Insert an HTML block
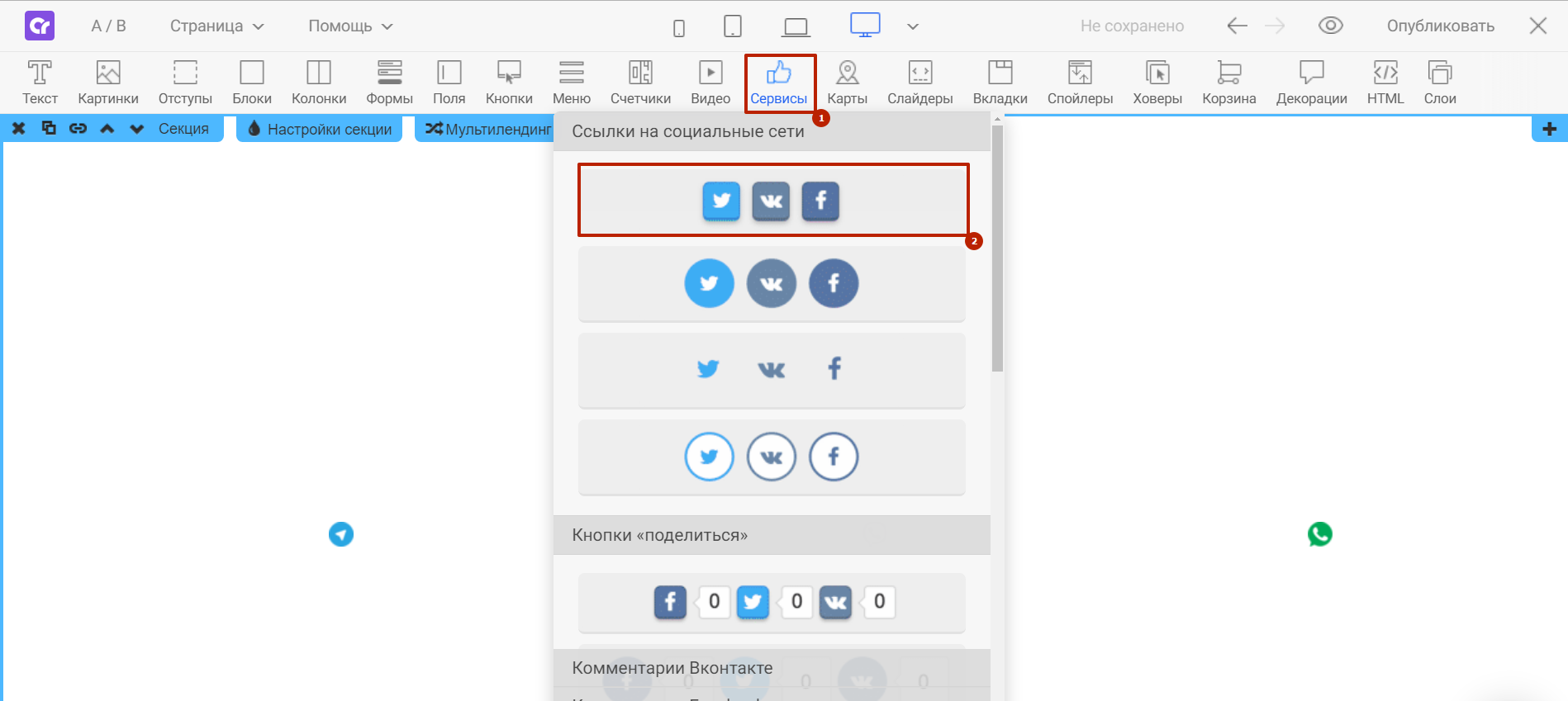This screenshot has height=701, width=1568. click(1385, 83)
